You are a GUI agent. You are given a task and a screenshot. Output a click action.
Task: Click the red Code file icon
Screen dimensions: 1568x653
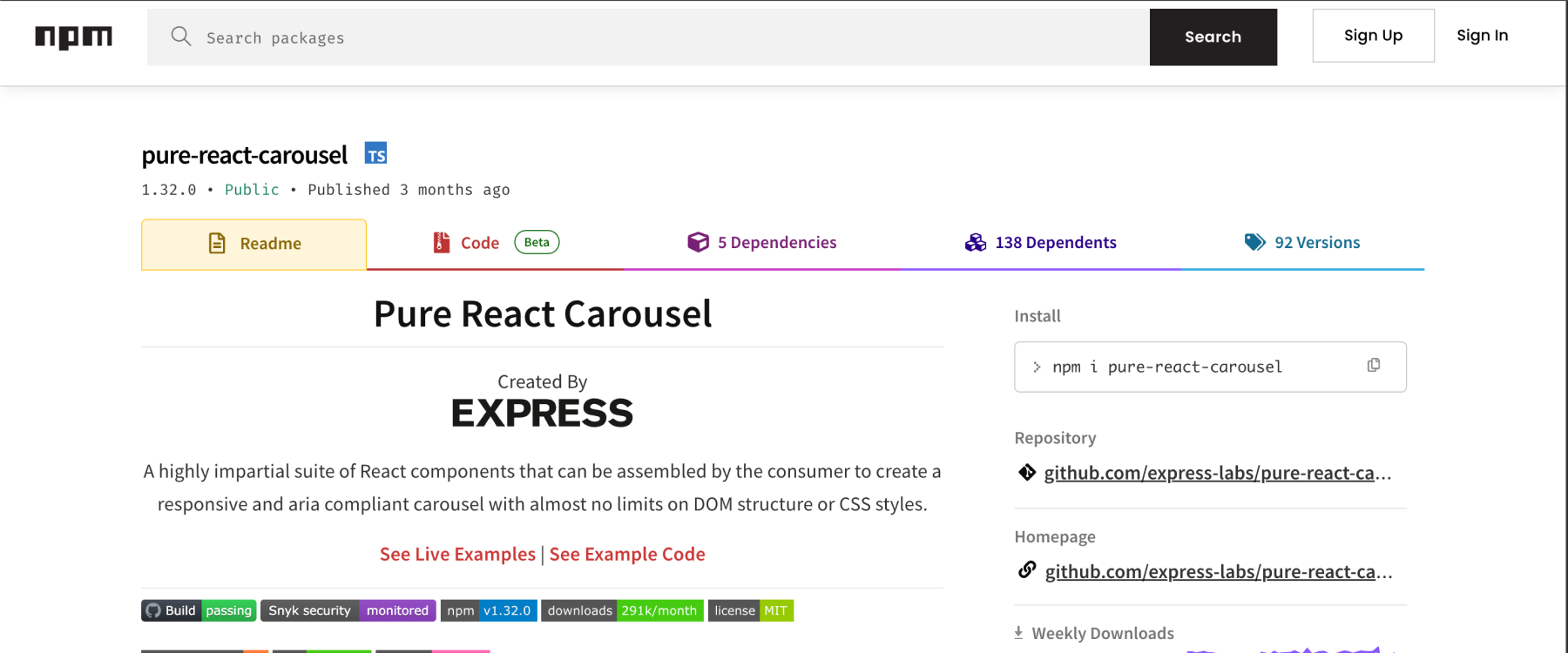coord(442,242)
